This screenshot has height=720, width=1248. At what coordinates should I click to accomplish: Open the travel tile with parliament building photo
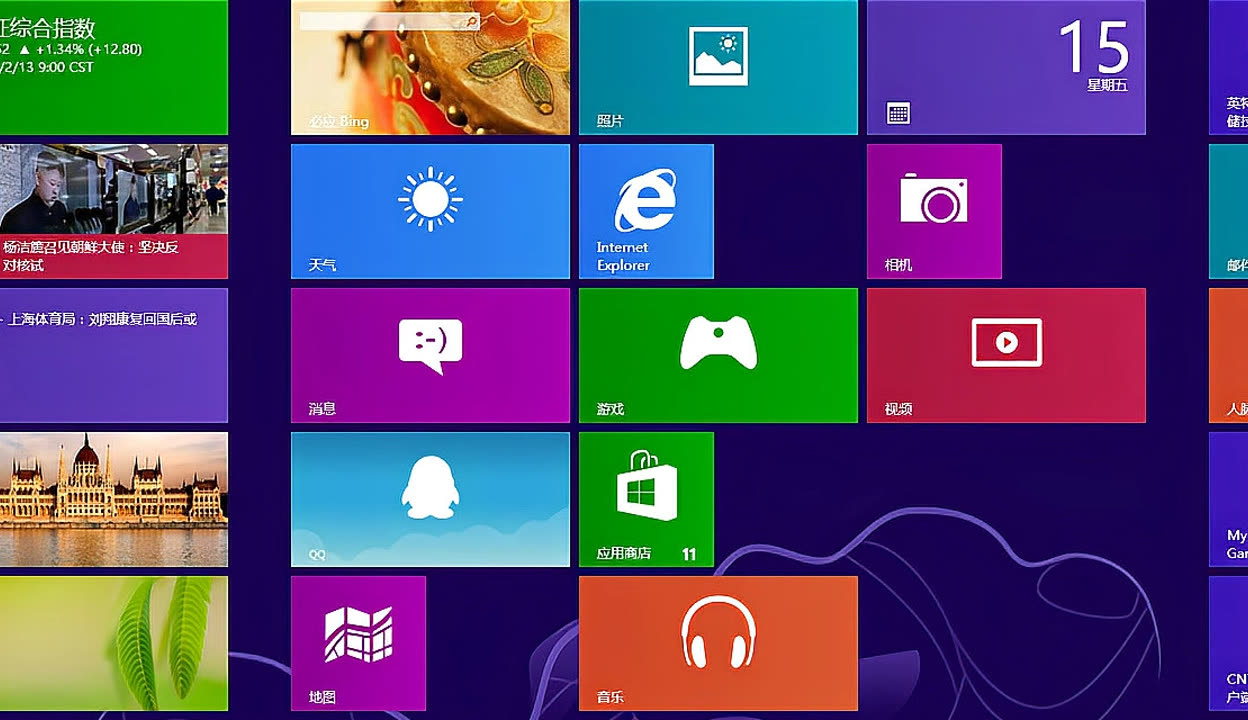coord(114,499)
